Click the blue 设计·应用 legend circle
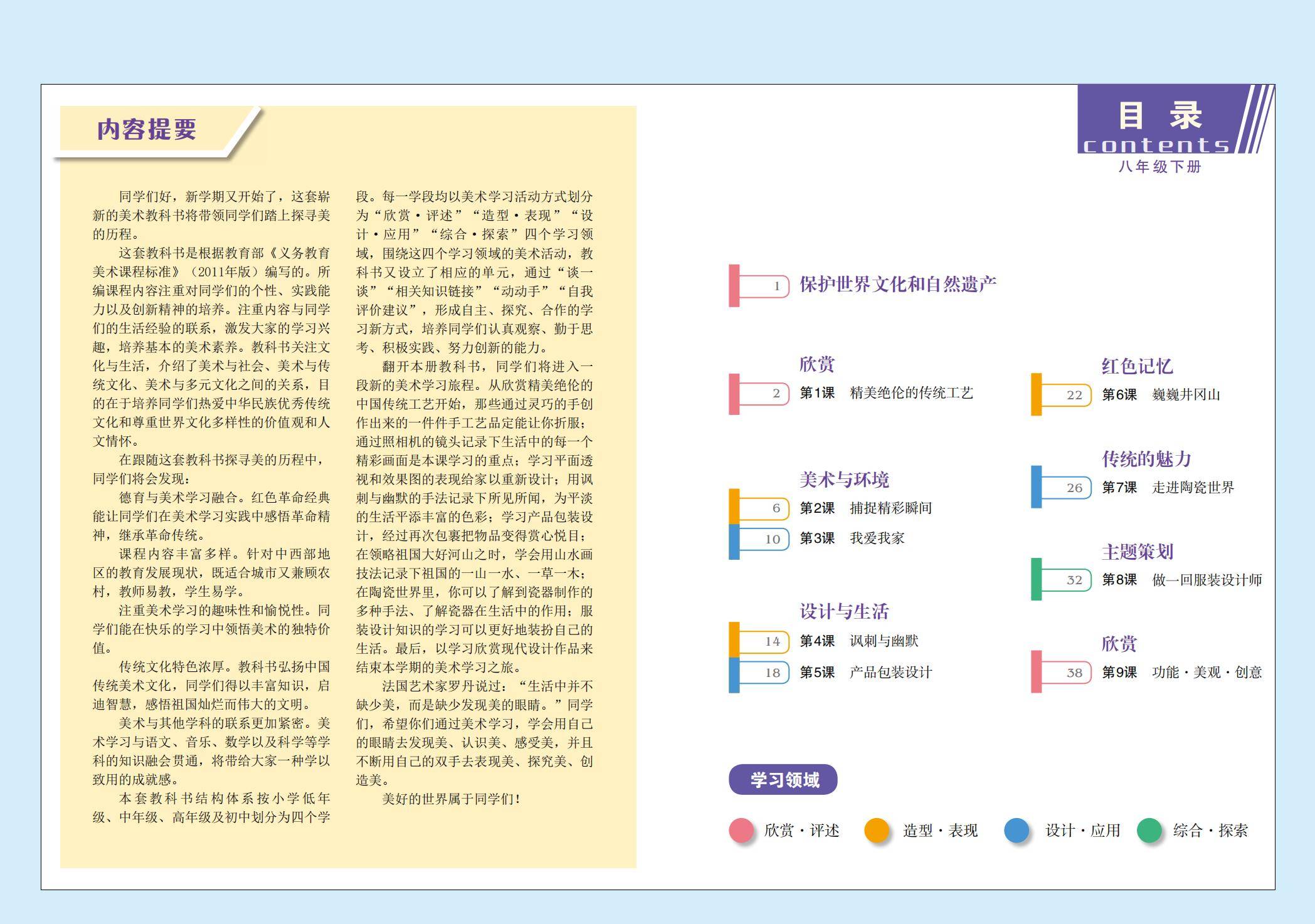The width and height of the screenshot is (1315, 924). [1016, 830]
